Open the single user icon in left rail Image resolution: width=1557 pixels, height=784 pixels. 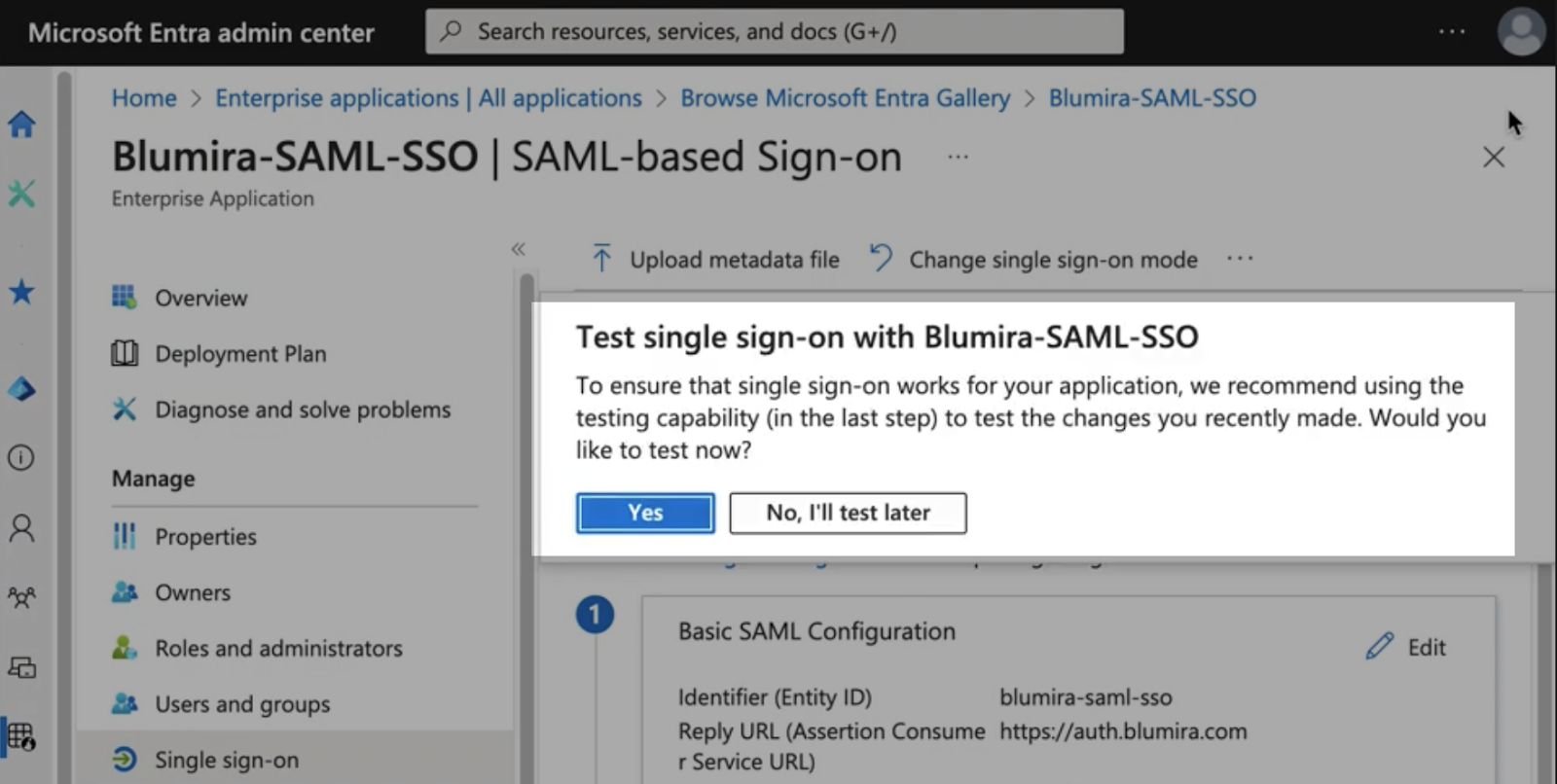(21, 527)
